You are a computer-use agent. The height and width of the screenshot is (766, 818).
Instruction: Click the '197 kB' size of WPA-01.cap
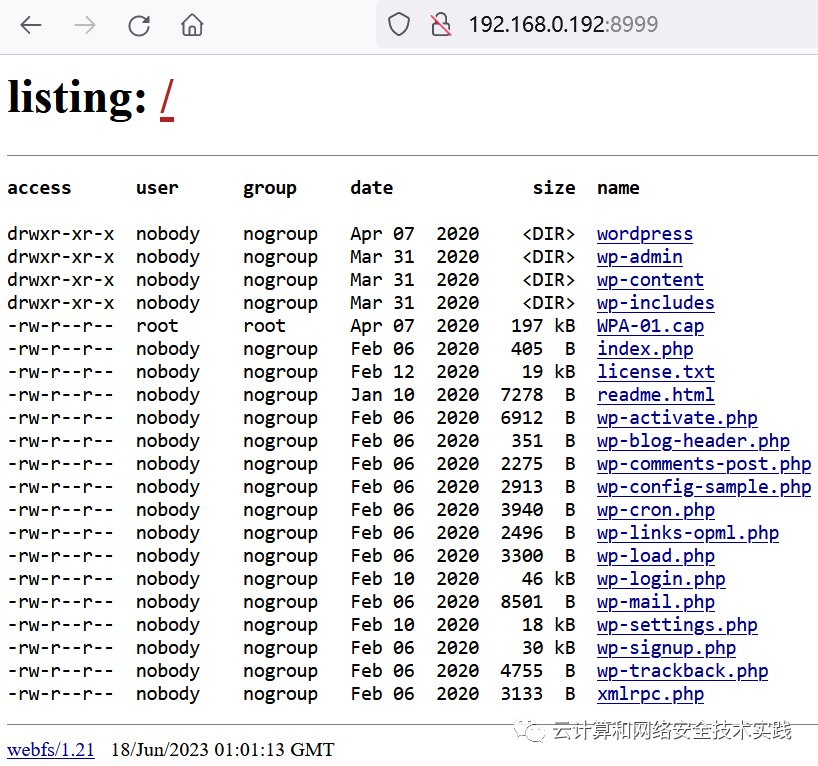543,326
